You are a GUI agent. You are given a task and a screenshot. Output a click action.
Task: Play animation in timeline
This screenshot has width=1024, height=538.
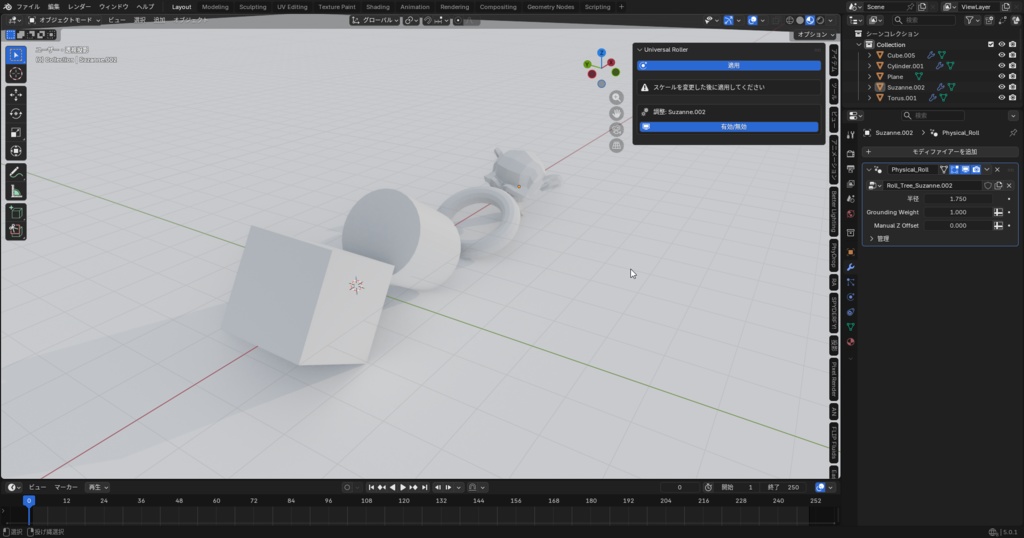[x=403, y=488]
